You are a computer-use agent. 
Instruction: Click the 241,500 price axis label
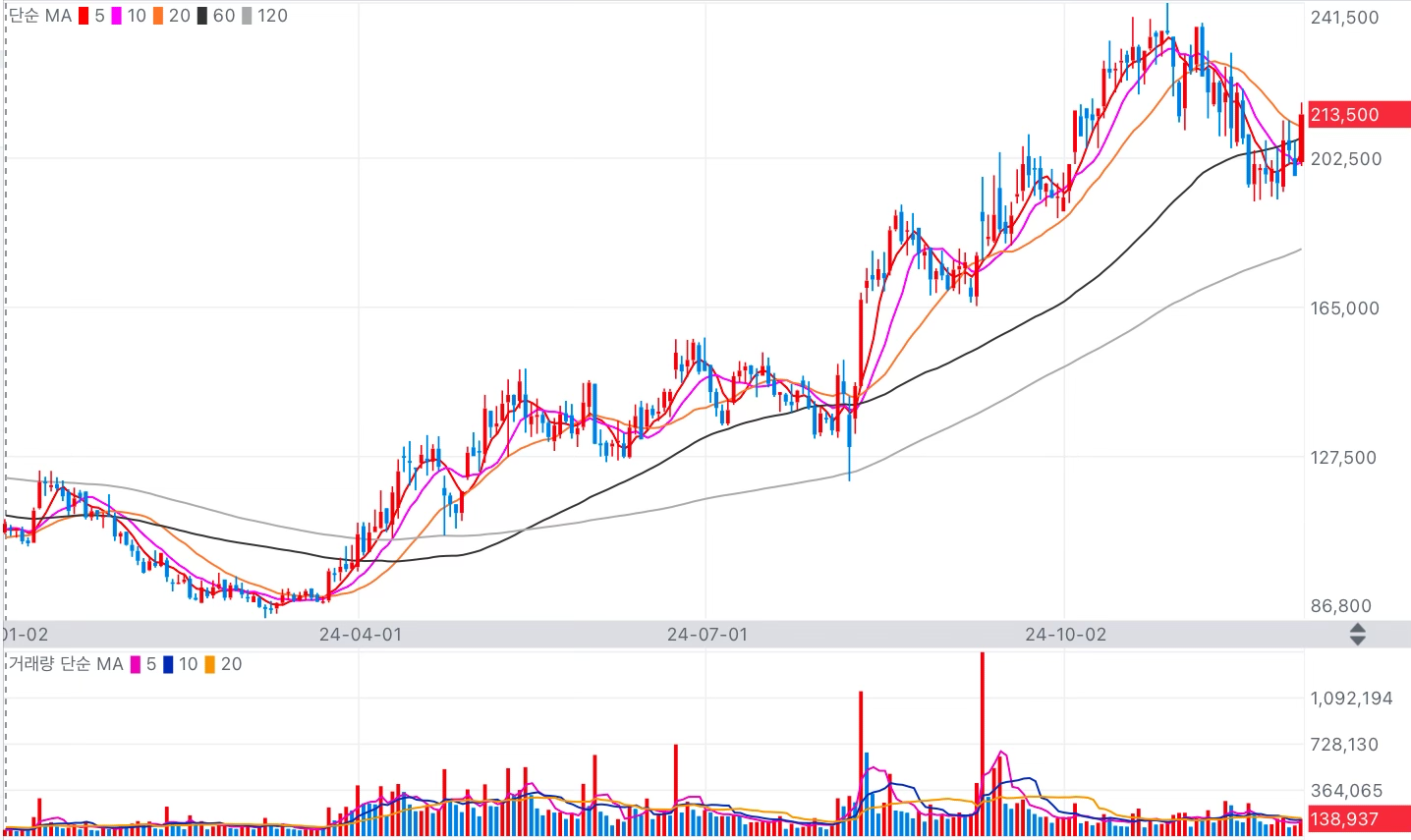click(x=1345, y=18)
